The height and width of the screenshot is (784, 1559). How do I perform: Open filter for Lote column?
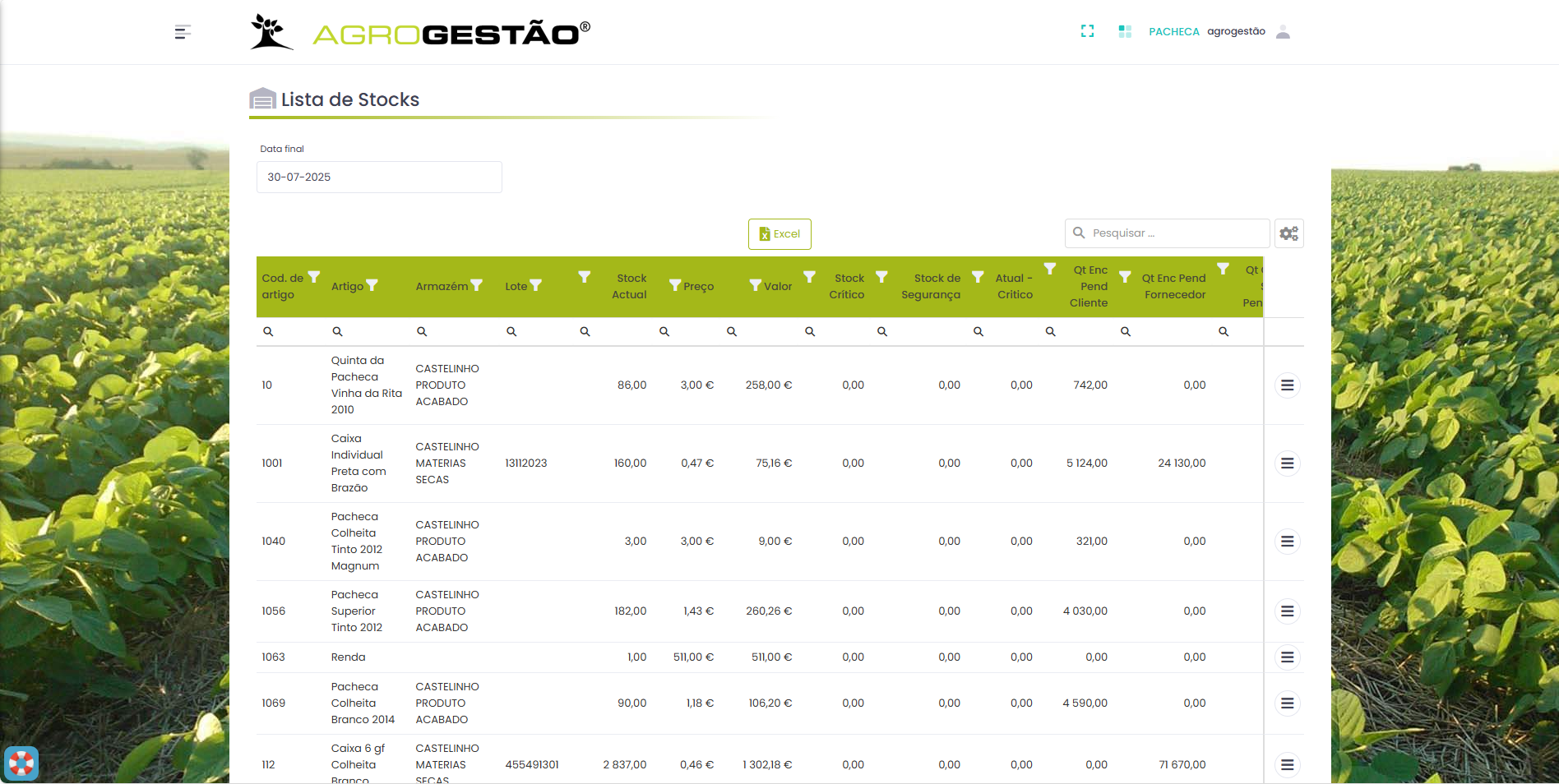tap(536, 285)
